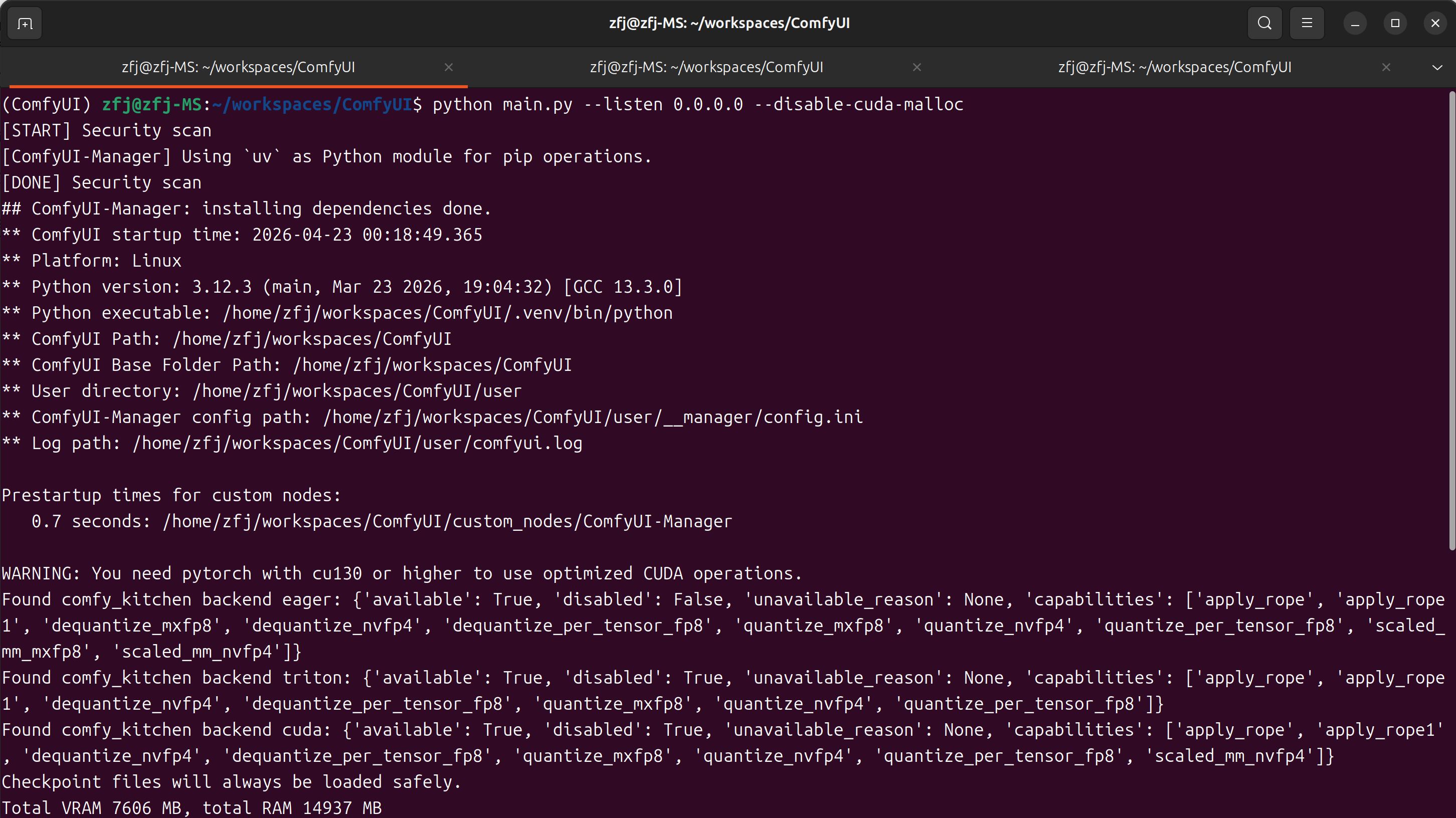
Task: Minimize the terminal window
Action: [x=1355, y=23]
